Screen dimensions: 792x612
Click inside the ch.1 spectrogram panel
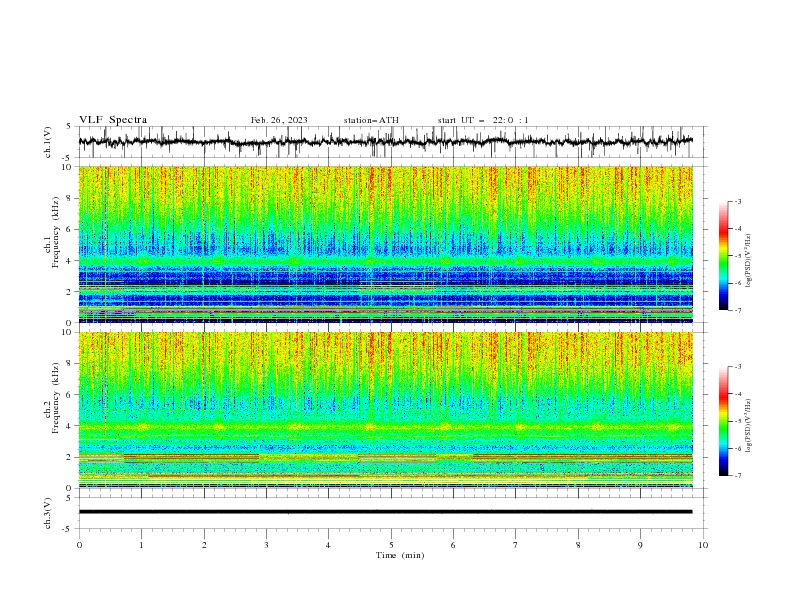[x=386, y=244]
